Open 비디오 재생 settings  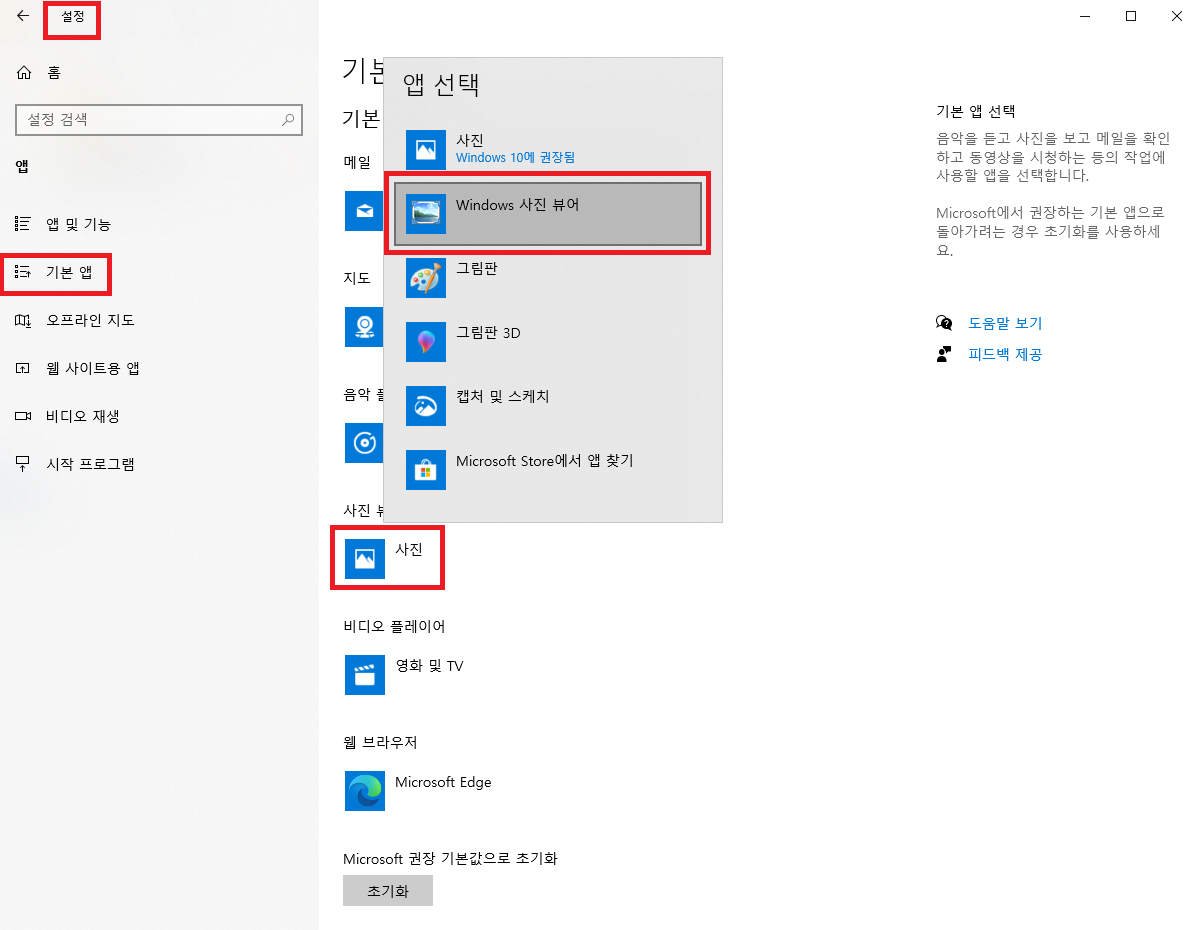click(67, 417)
